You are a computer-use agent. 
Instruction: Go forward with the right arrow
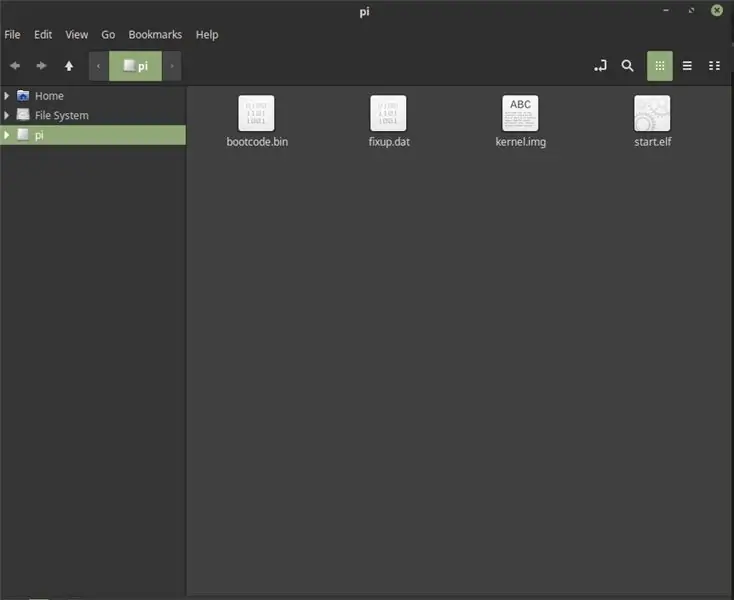[42, 66]
